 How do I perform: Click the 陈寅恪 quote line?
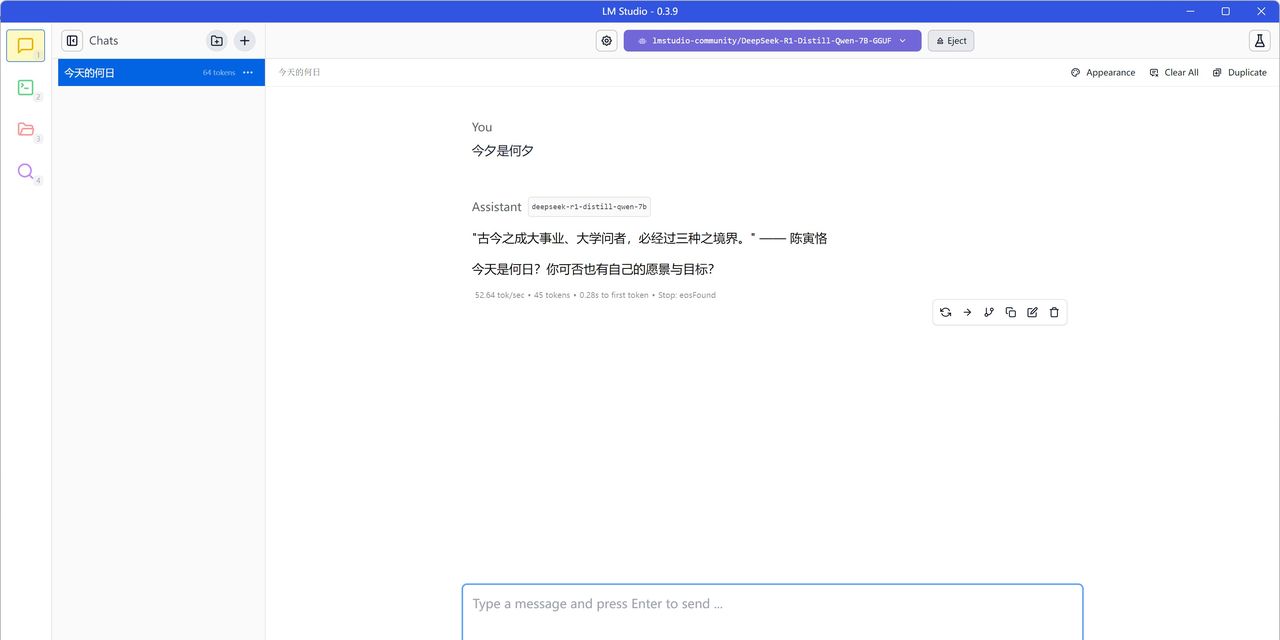tap(649, 238)
